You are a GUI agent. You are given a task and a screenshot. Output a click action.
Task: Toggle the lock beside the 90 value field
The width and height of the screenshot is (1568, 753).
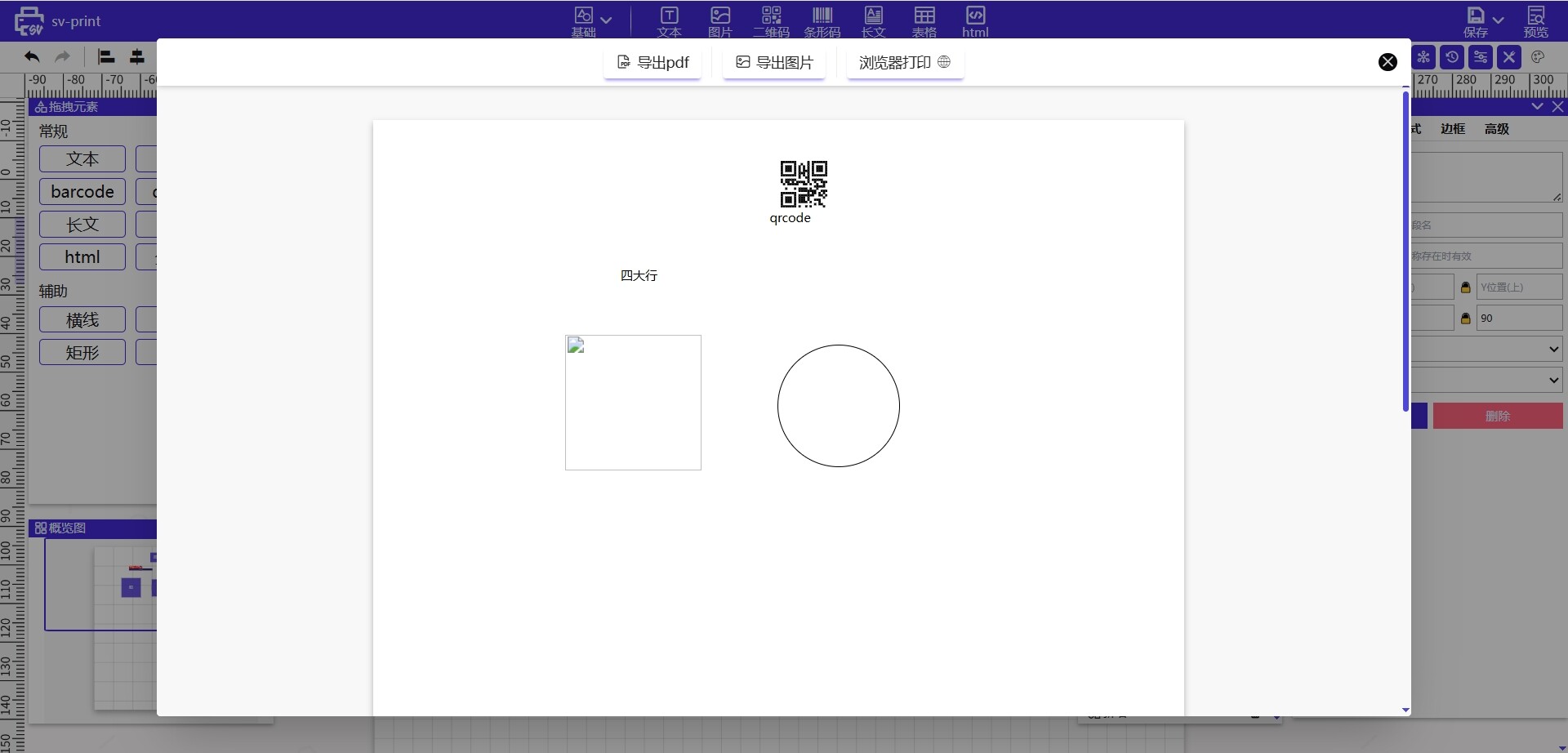click(1465, 319)
